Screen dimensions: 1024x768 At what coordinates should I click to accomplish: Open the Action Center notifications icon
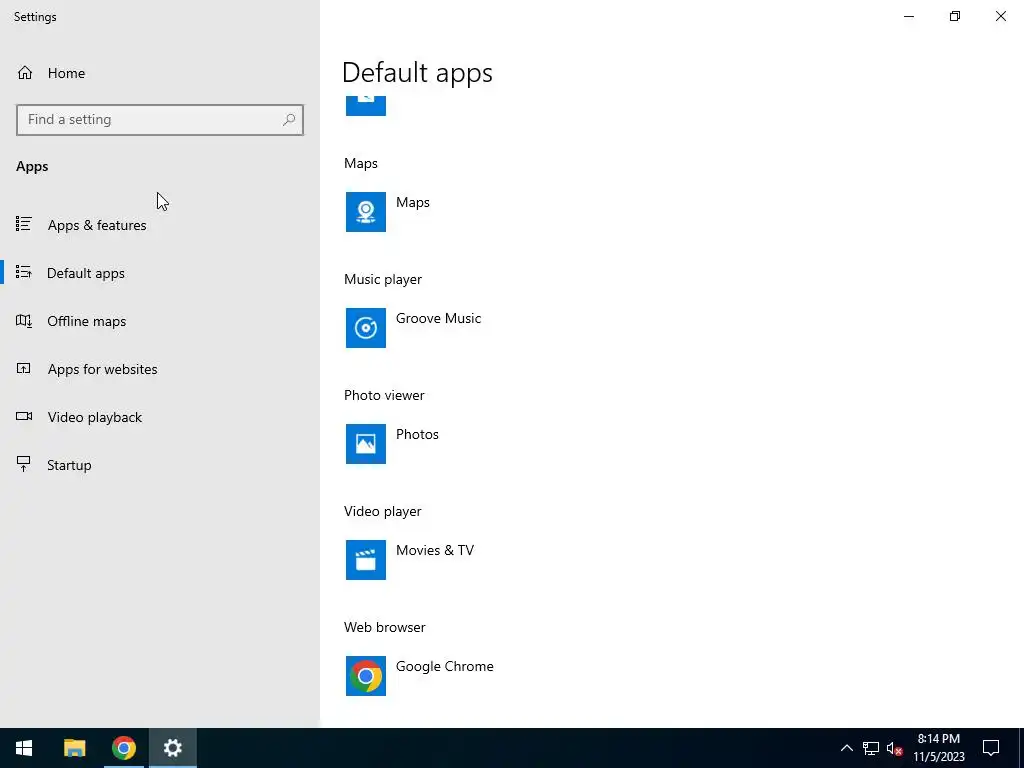[991, 748]
